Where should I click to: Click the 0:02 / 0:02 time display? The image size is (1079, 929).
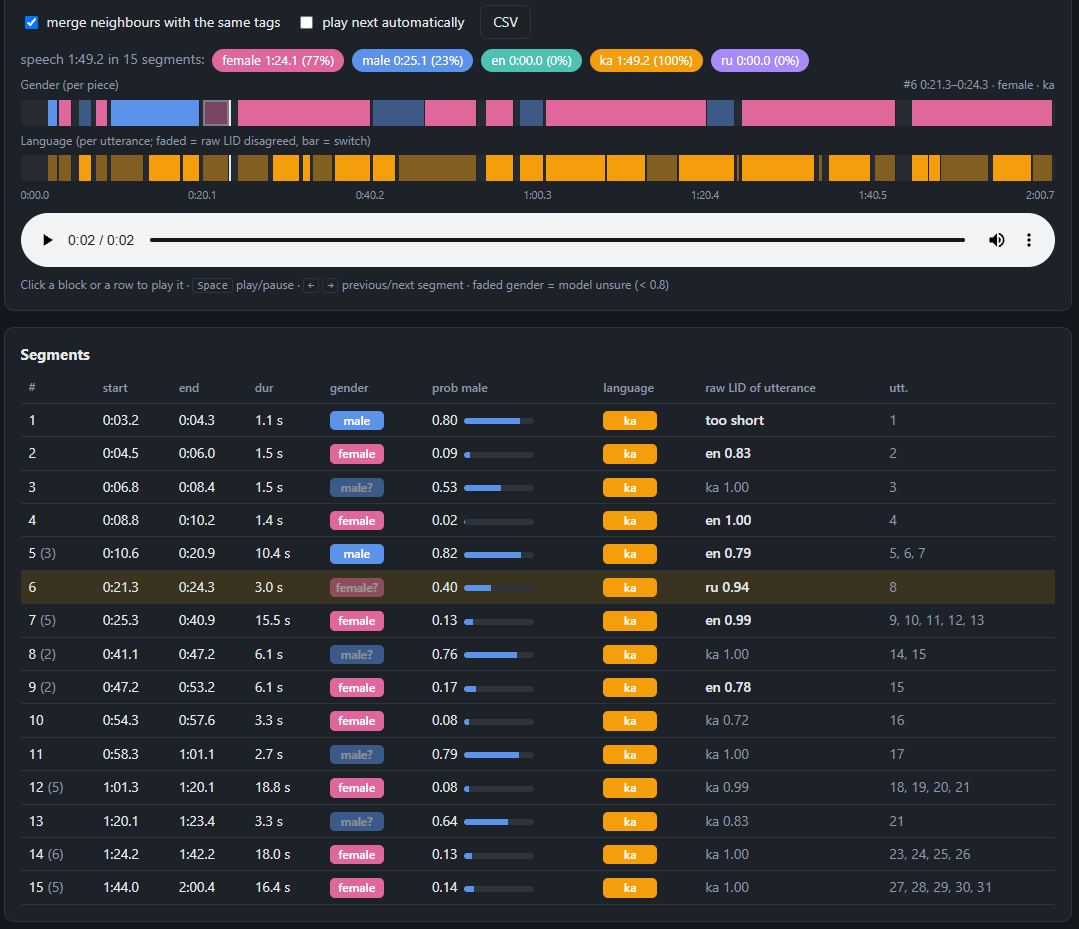100,240
